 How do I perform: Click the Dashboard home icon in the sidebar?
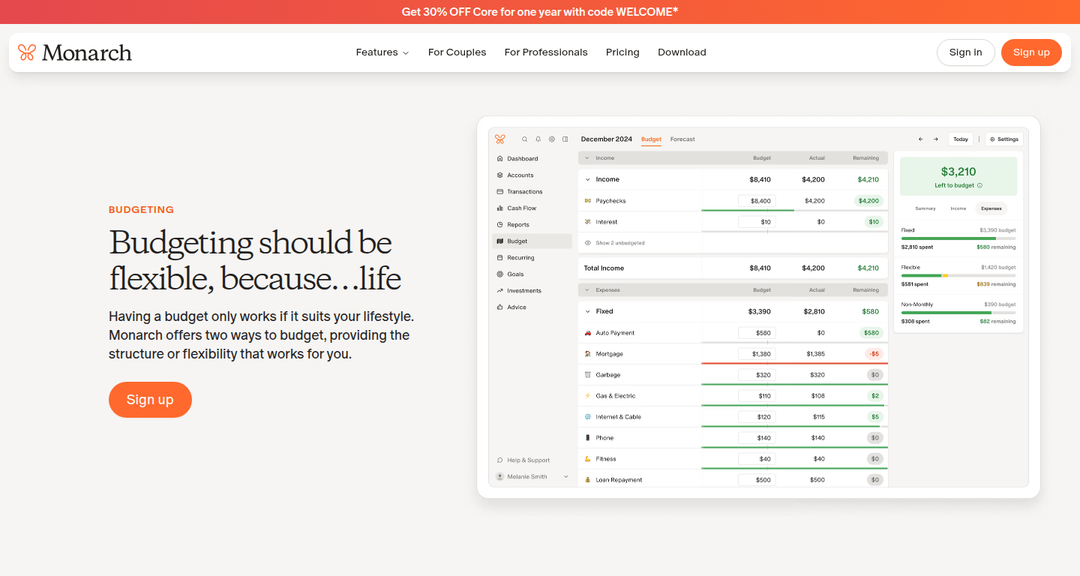pyautogui.click(x=500, y=158)
